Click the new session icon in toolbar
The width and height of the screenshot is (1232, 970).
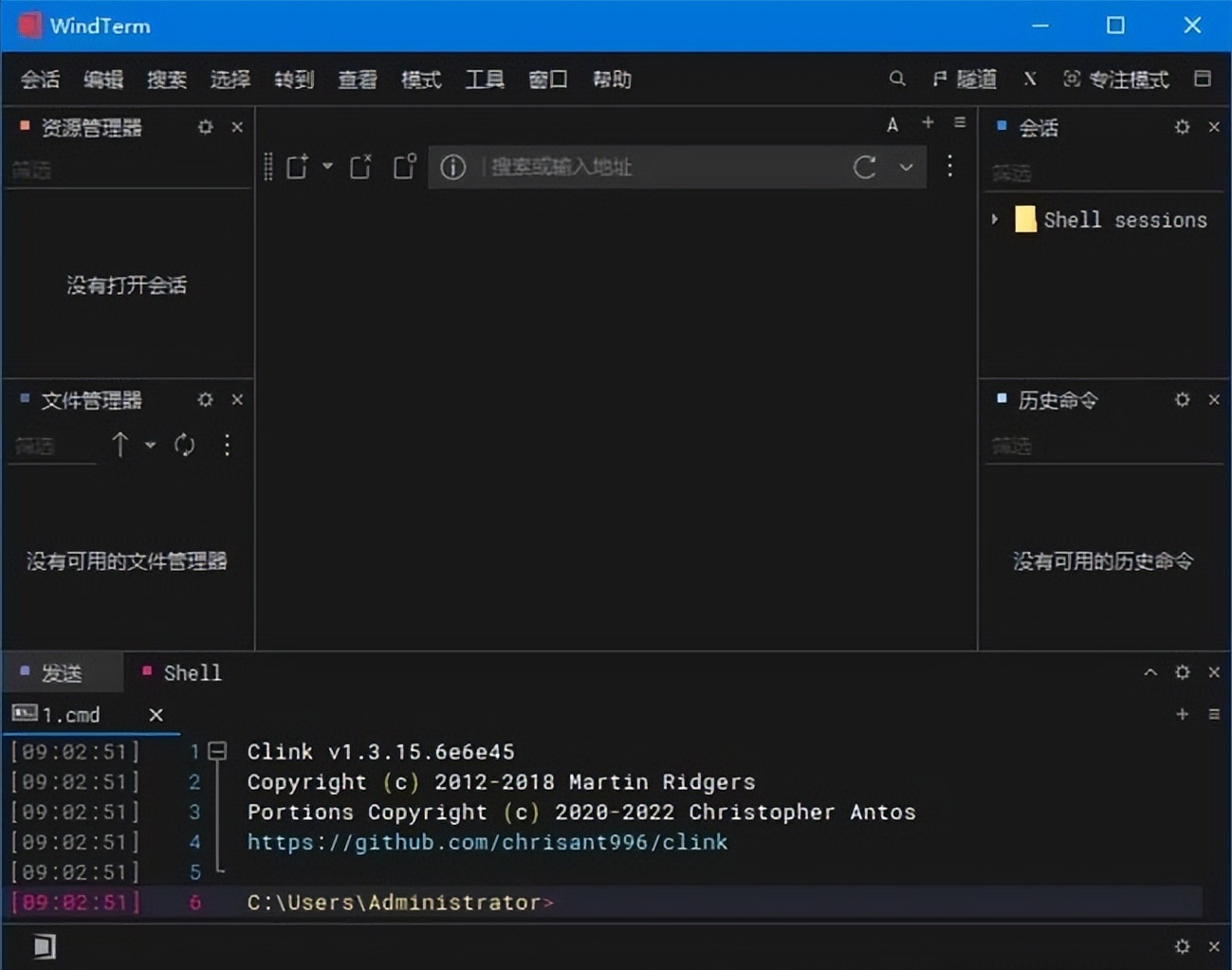tap(297, 167)
